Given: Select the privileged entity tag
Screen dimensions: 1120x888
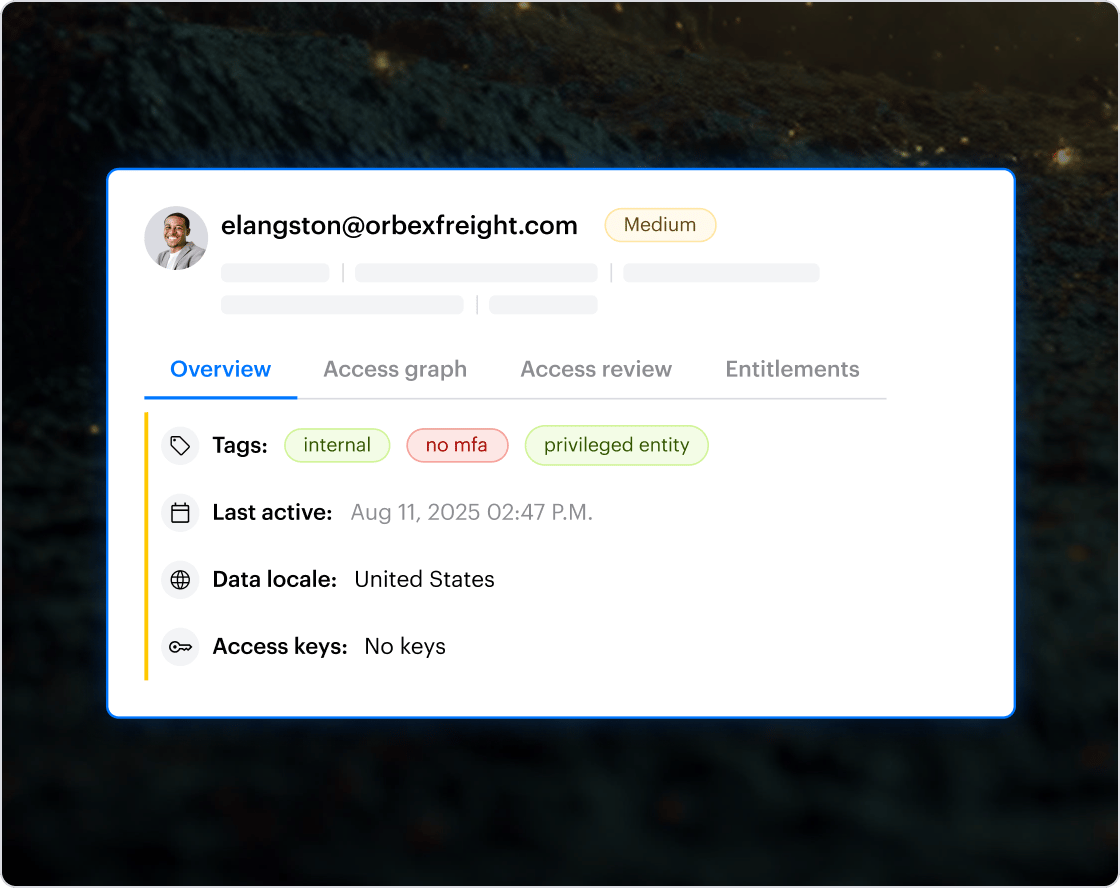Looking at the screenshot, I should (616, 446).
